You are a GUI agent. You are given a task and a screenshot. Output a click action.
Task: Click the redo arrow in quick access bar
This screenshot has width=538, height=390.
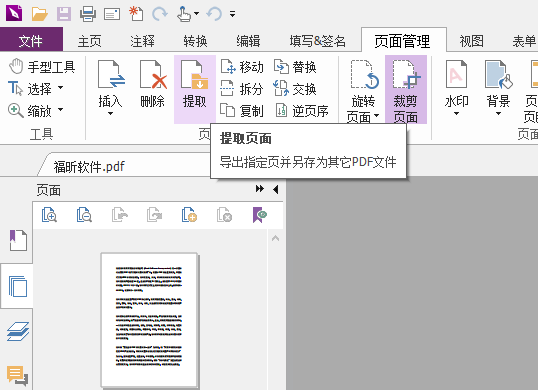point(160,14)
